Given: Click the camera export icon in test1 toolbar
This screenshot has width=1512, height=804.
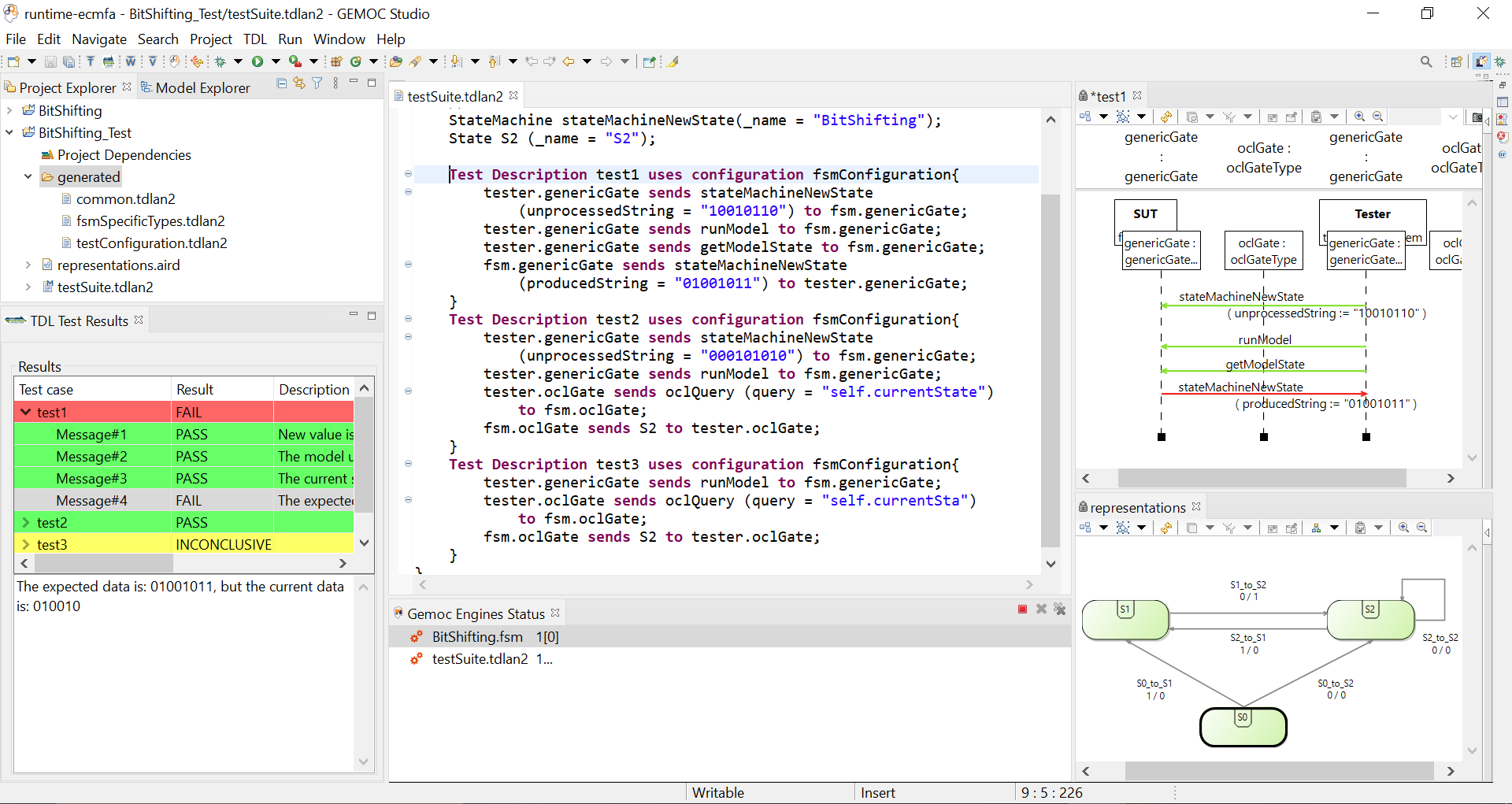Looking at the screenshot, I should click(1477, 117).
